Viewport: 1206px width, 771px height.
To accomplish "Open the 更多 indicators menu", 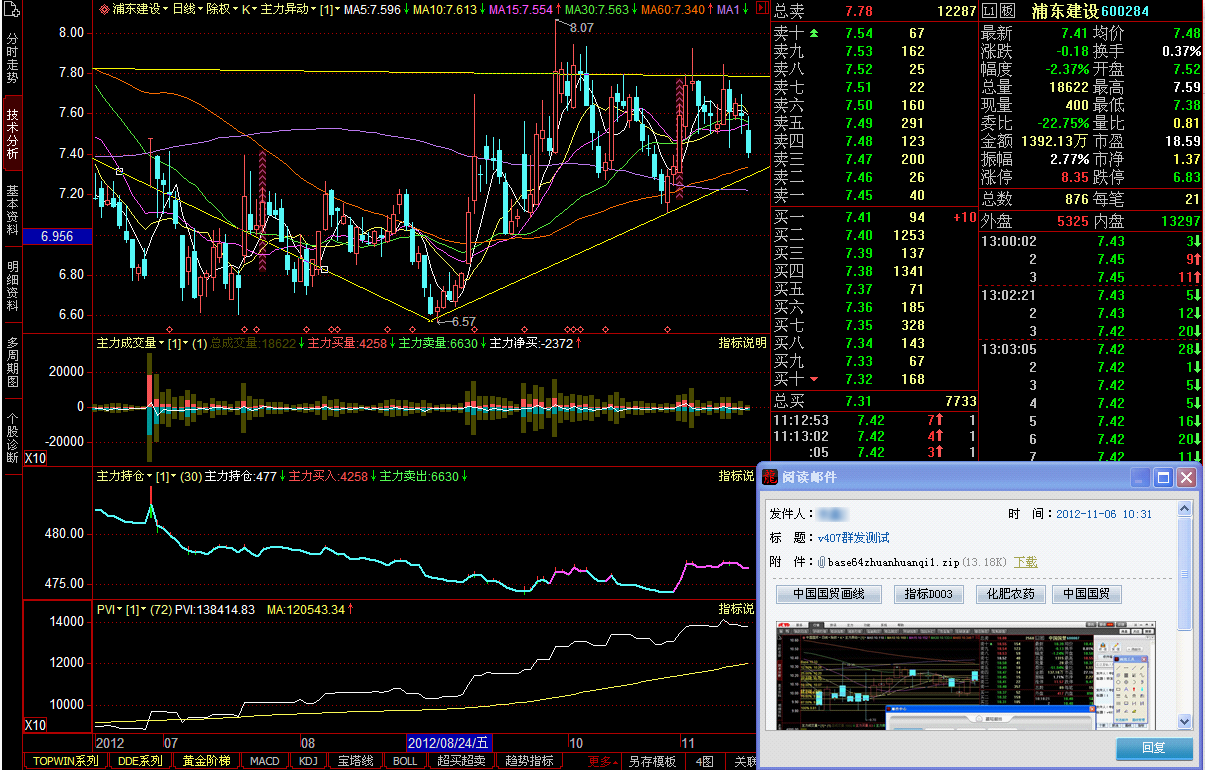I will click(602, 761).
